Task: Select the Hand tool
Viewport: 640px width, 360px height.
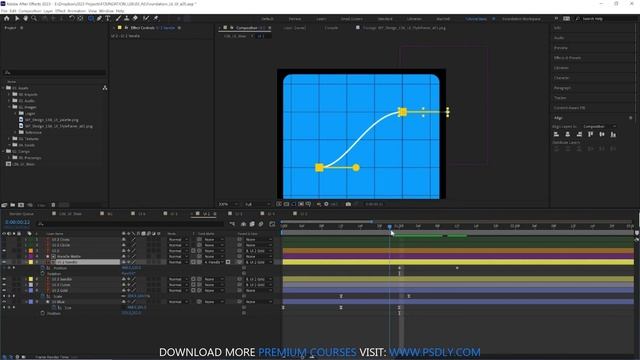Action: point(25,18)
